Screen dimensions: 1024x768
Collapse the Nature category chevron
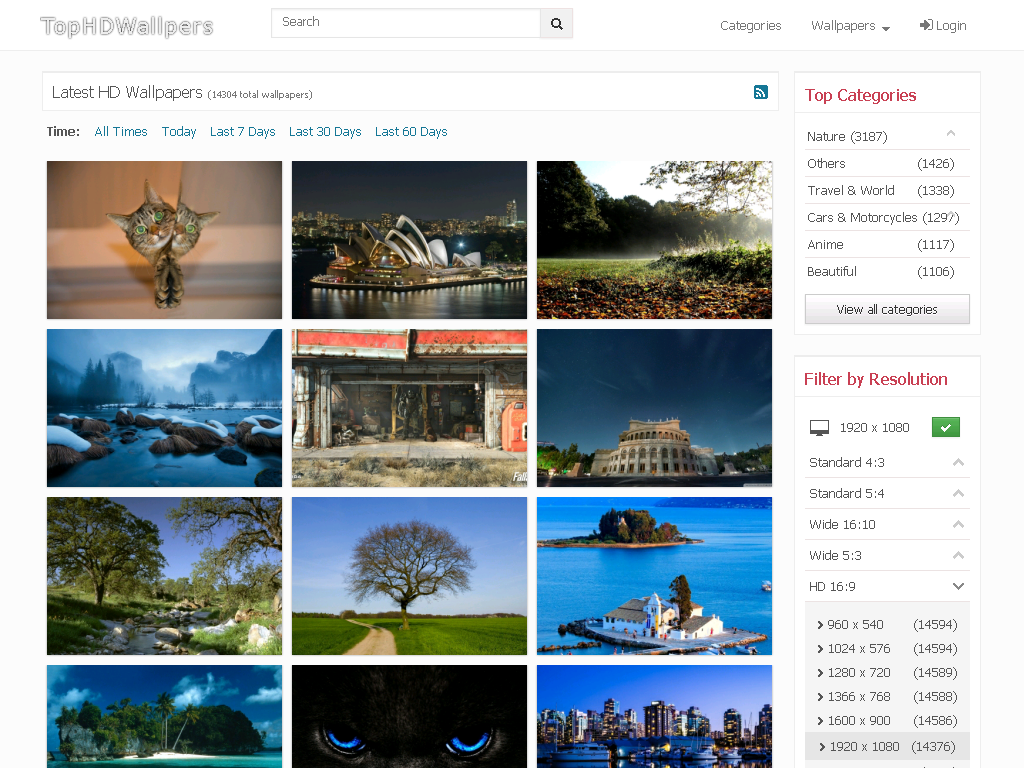coord(951,133)
